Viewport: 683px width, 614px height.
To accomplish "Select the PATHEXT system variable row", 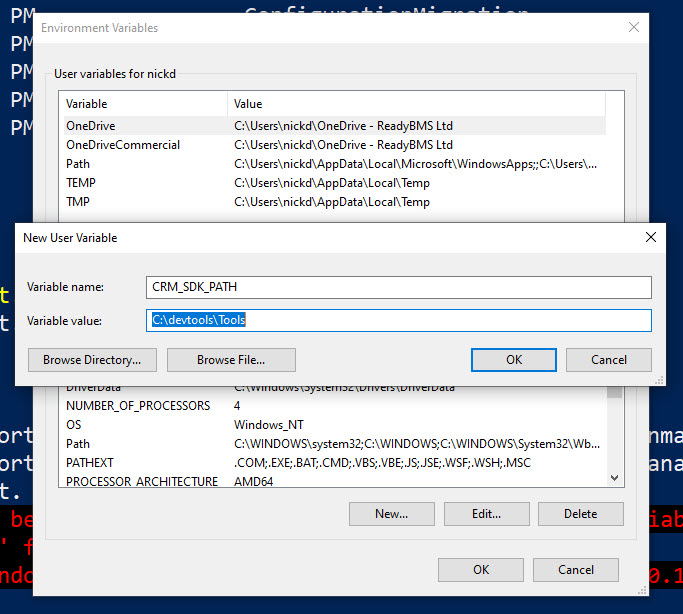I will click(90, 463).
